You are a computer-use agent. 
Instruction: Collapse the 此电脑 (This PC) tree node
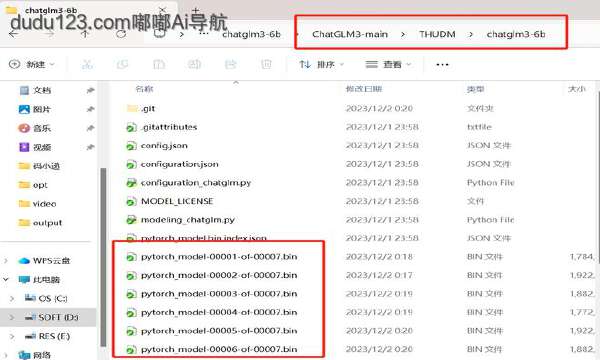coord(6,280)
